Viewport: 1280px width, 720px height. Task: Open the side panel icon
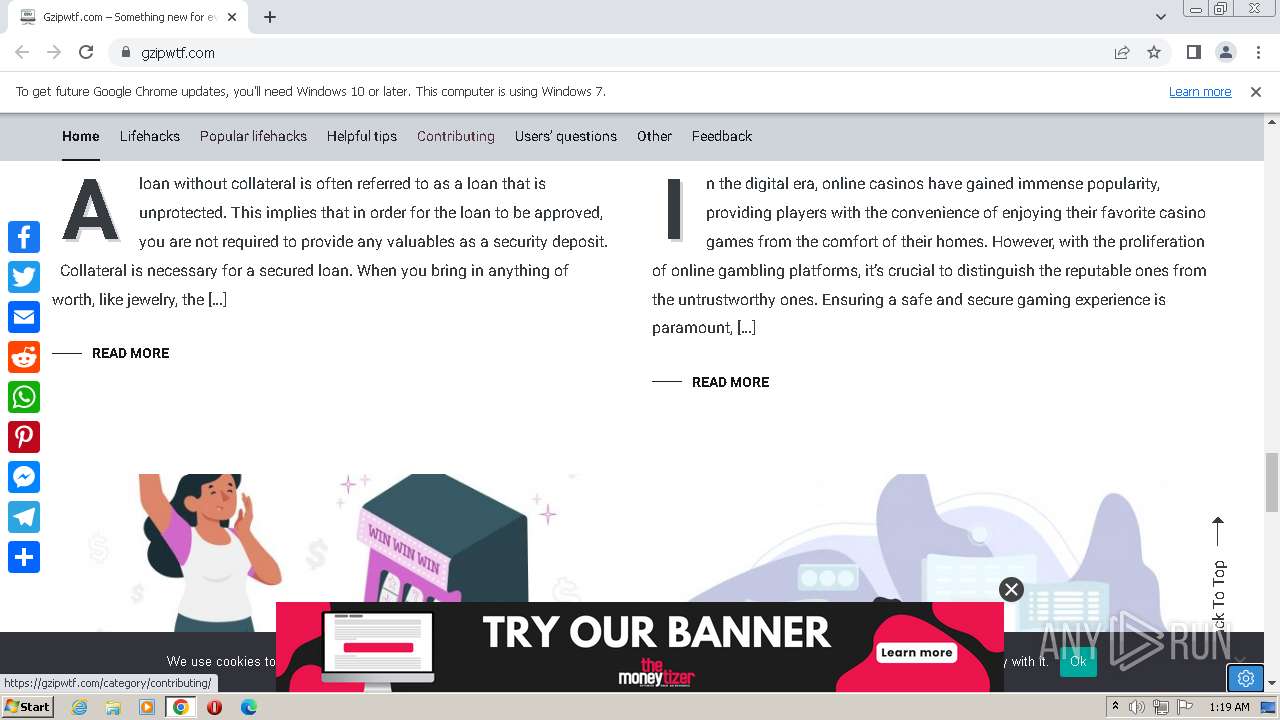[x=1193, y=52]
